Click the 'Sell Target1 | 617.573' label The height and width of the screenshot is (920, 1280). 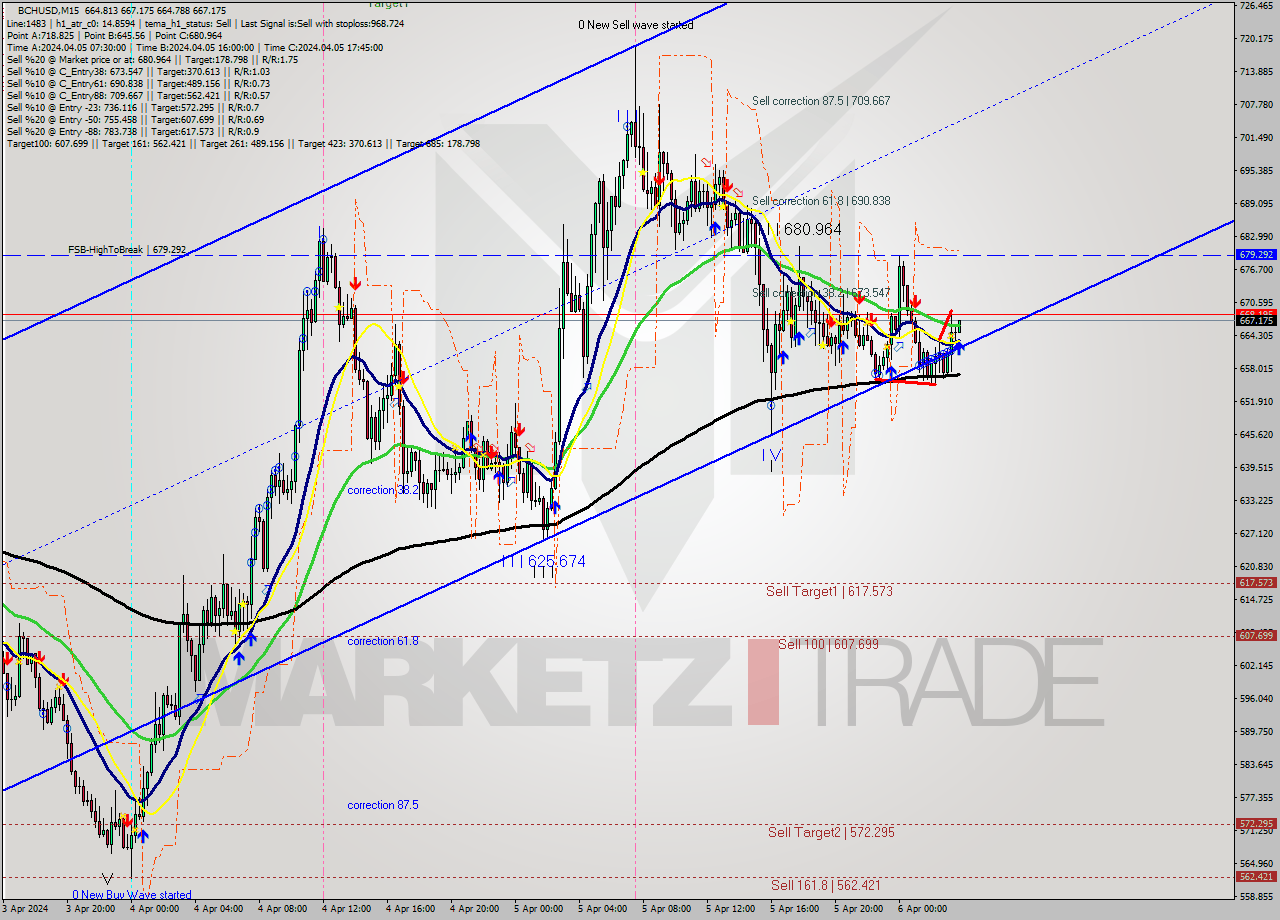[829, 592]
